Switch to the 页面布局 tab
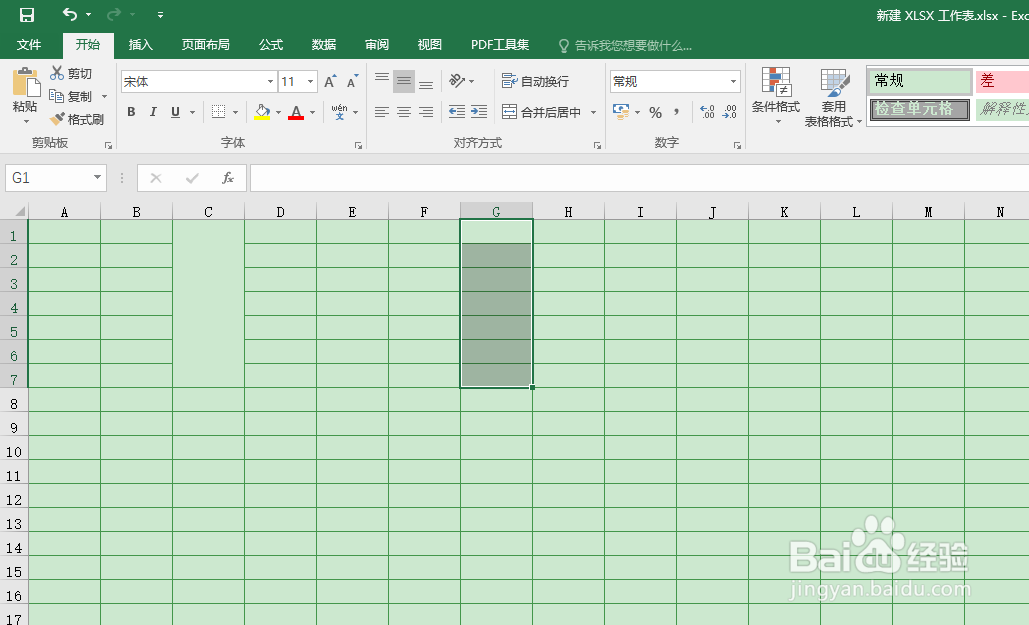The image size is (1029, 625). click(205, 45)
